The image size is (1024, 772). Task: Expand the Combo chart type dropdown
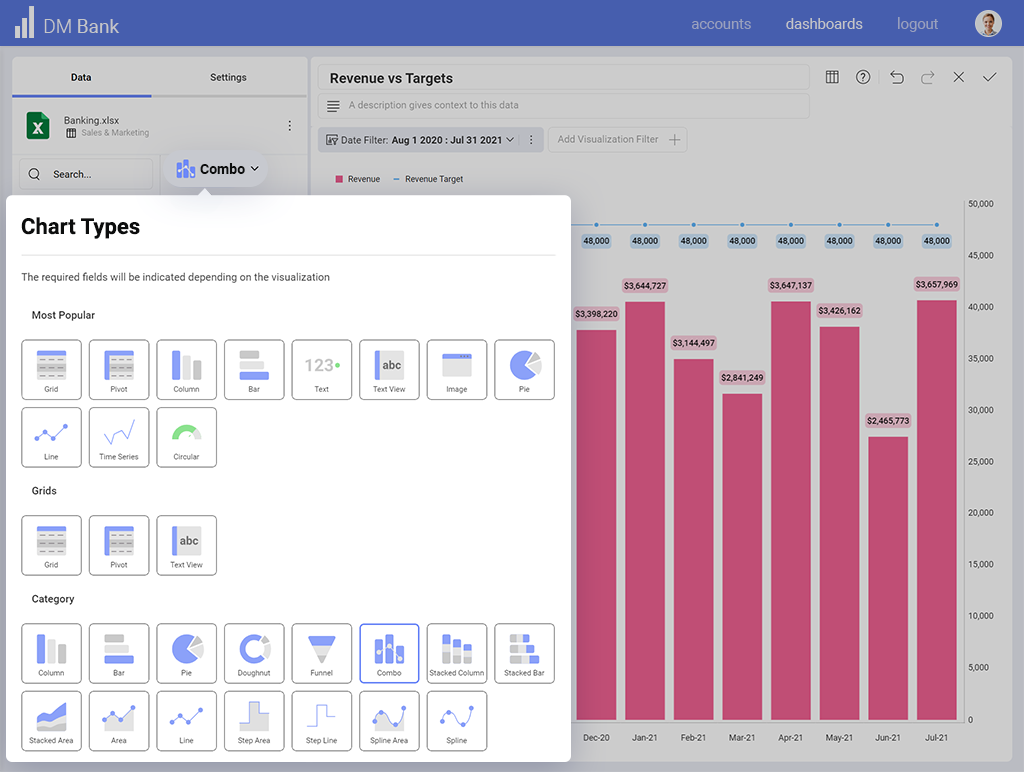click(217, 169)
